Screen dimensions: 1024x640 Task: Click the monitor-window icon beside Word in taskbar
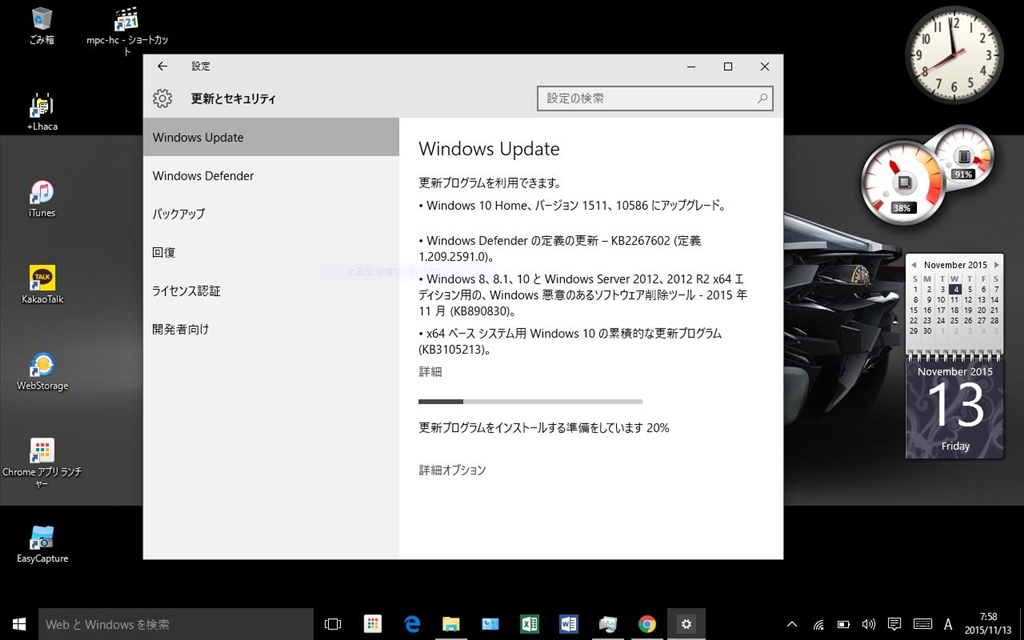(607, 624)
